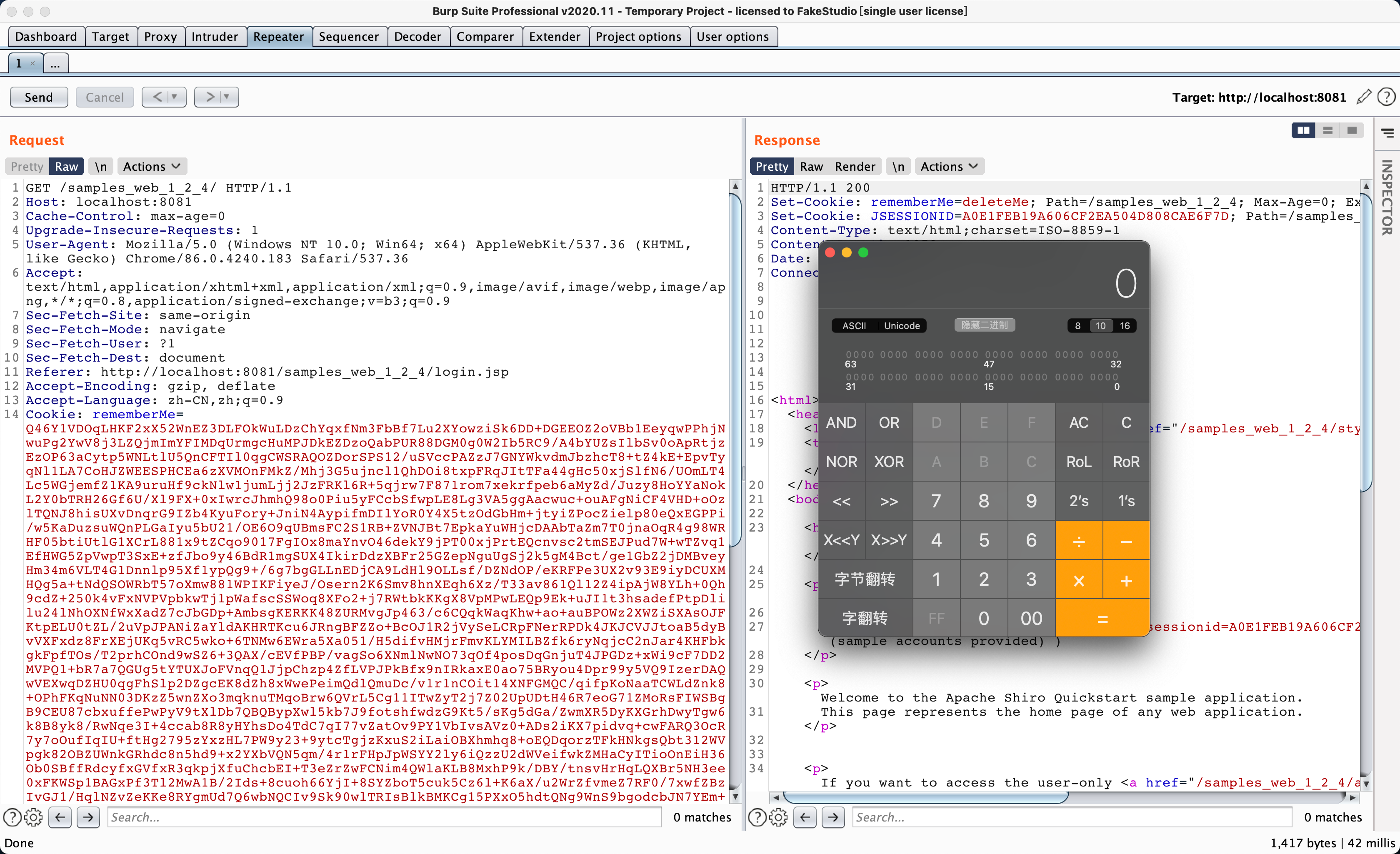The image size is (1400, 854).
Task: Switch to top-bottom stacked layout icon
Action: click(1328, 131)
